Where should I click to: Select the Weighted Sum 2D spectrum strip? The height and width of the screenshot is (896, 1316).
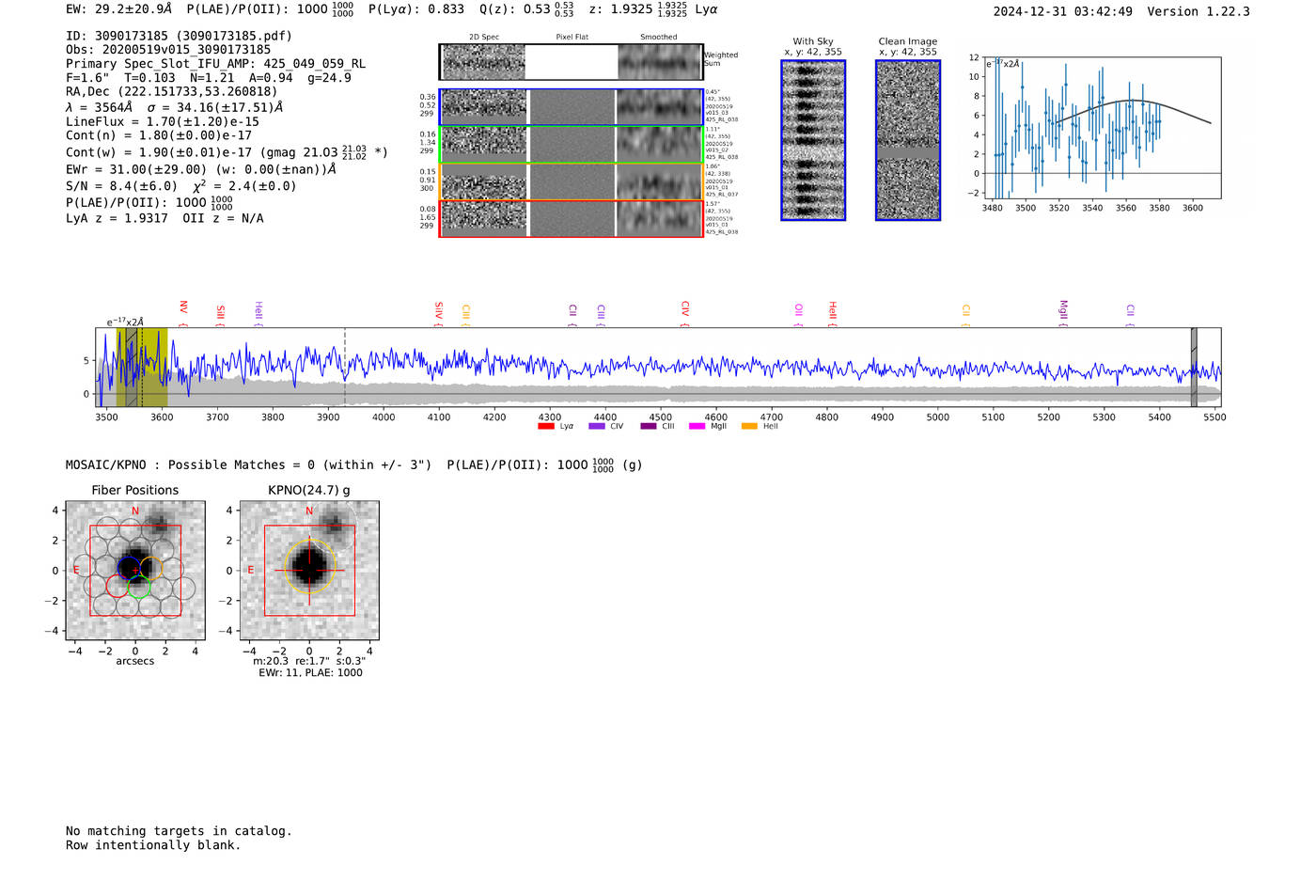tap(484, 62)
